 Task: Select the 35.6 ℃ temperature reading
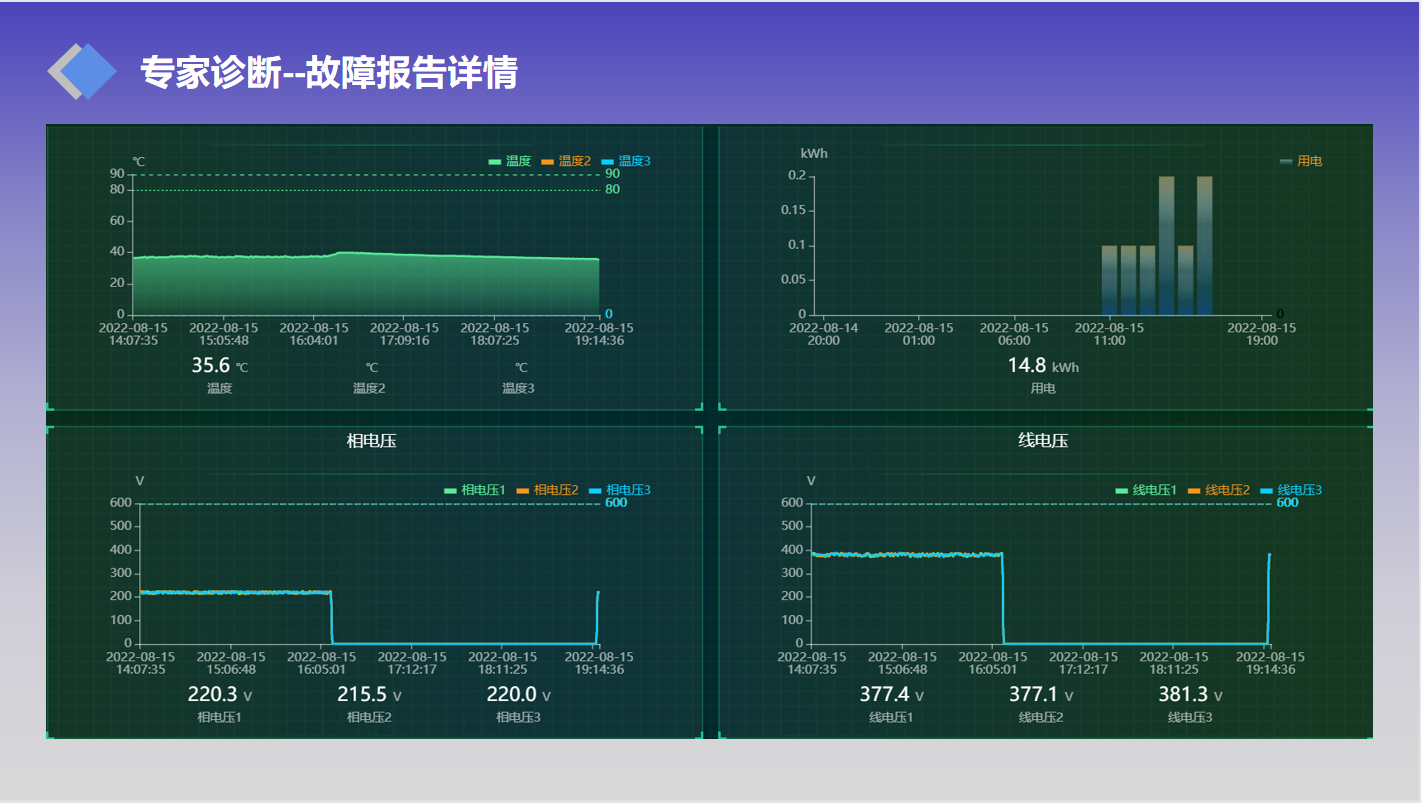[x=211, y=366]
